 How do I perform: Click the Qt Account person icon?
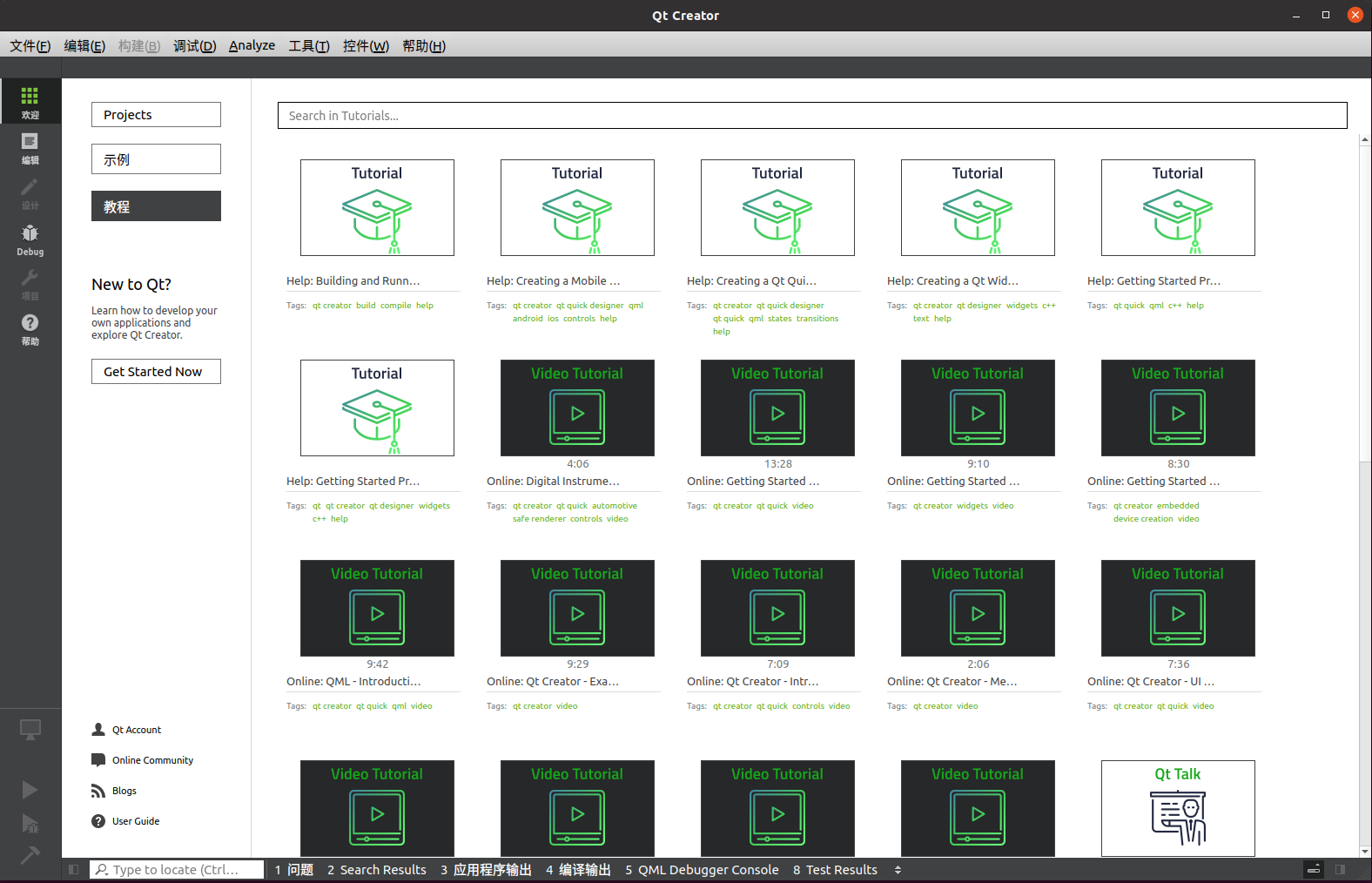[x=98, y=730]
